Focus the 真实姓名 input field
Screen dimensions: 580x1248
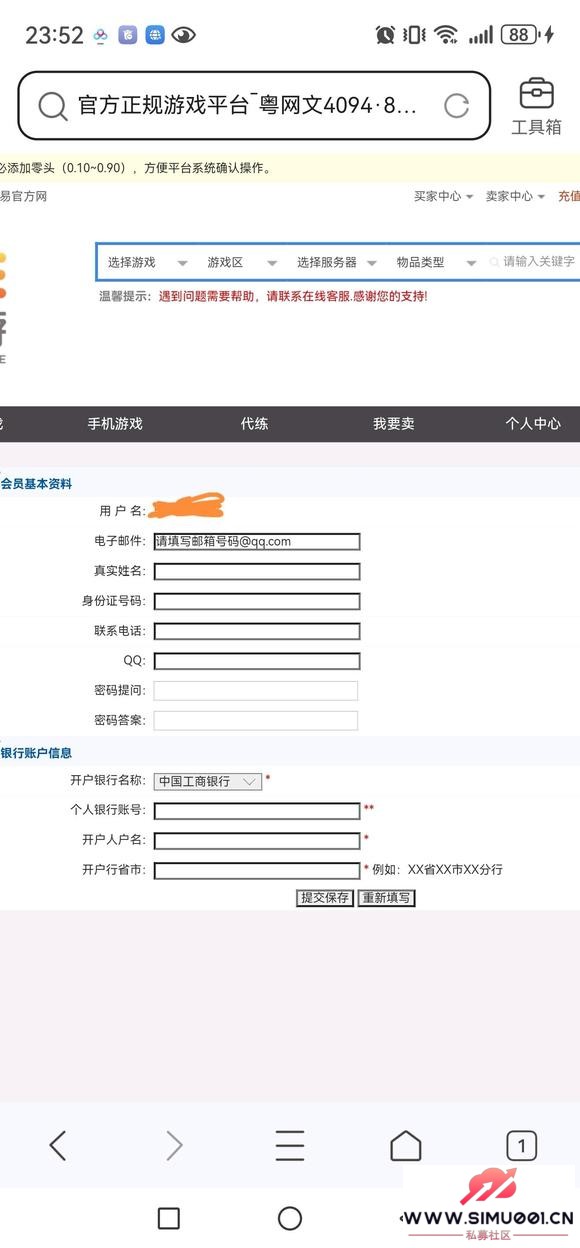click(257, 572)
